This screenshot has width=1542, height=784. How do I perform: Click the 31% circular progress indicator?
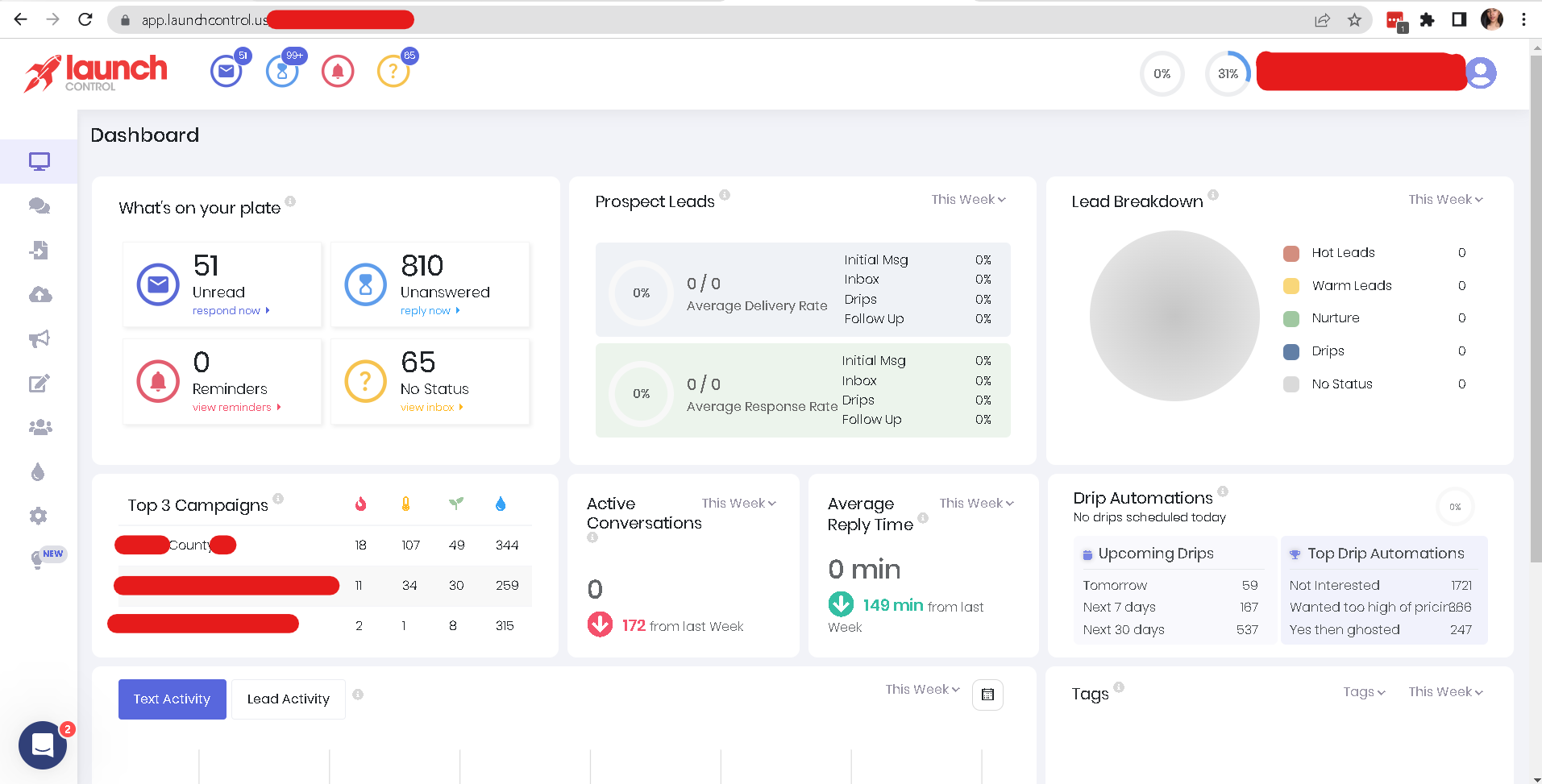1228,74
